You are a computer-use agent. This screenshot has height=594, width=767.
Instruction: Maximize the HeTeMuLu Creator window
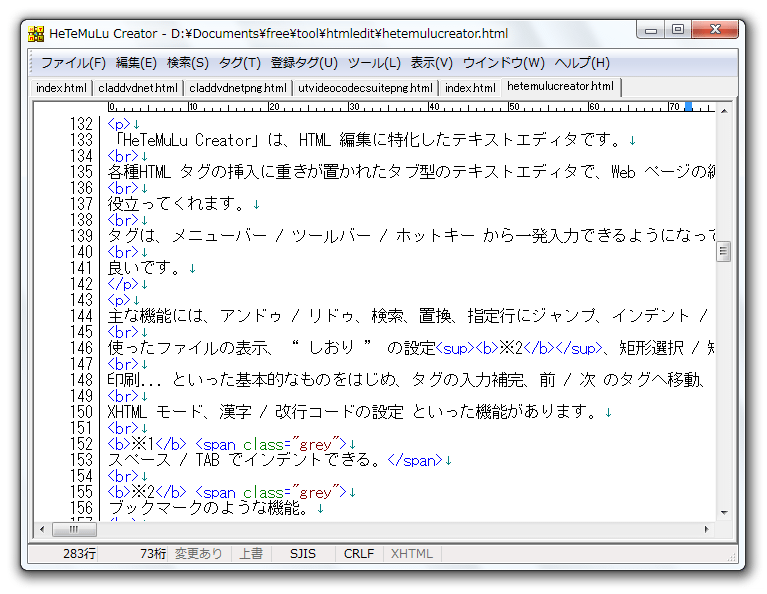678,30
